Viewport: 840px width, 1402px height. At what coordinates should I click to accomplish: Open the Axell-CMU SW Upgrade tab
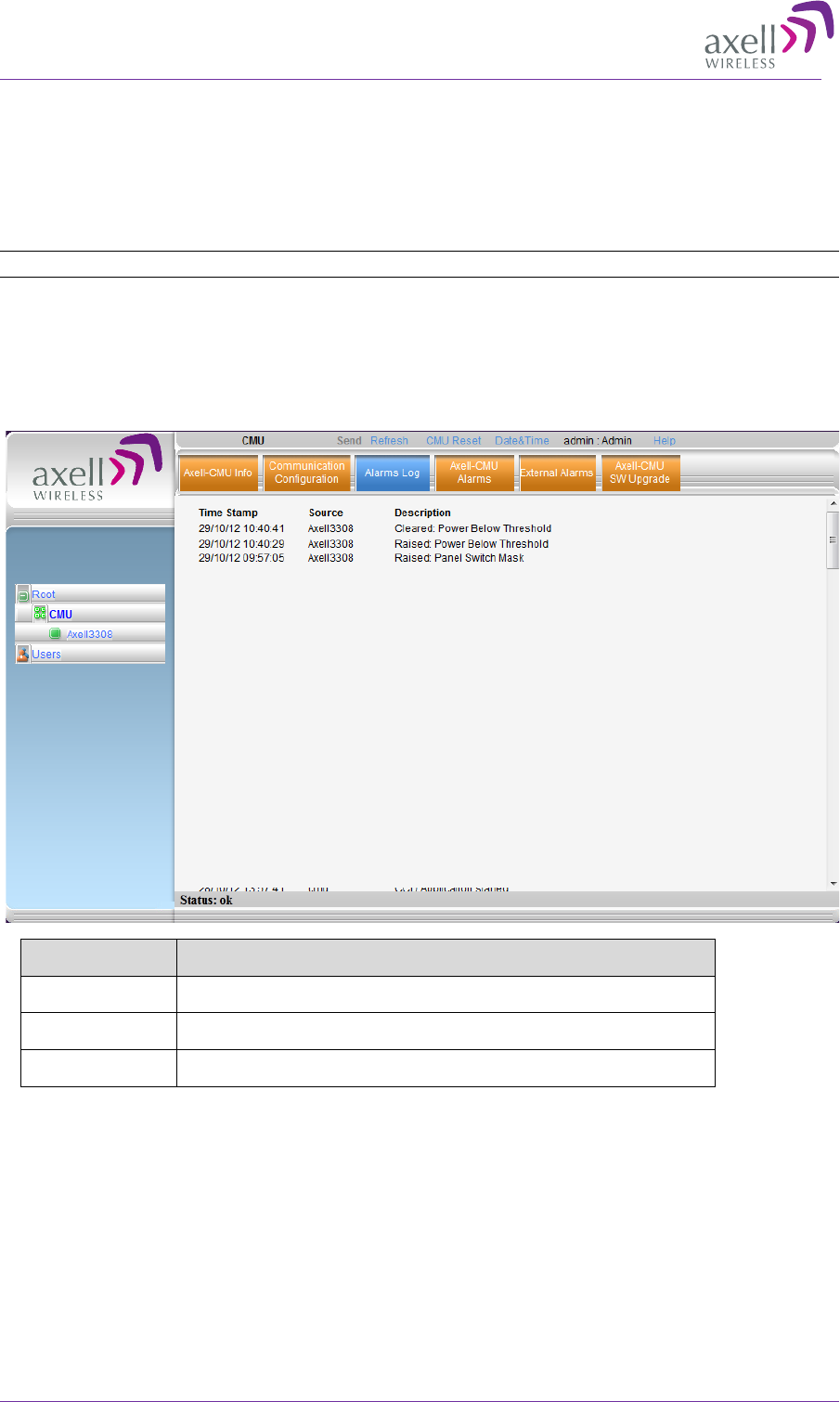[x=640, y=473]
